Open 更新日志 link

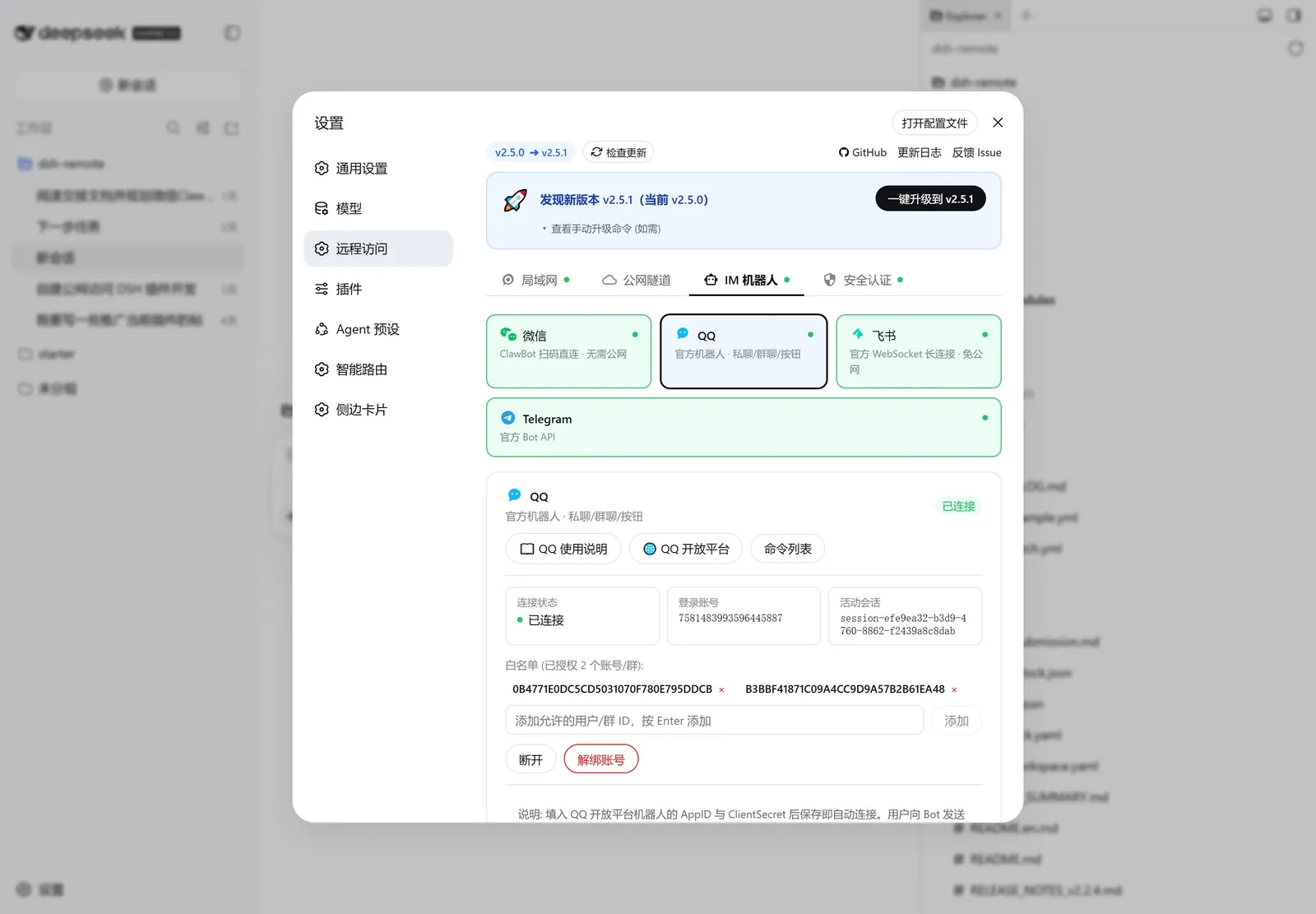point(919,152)
